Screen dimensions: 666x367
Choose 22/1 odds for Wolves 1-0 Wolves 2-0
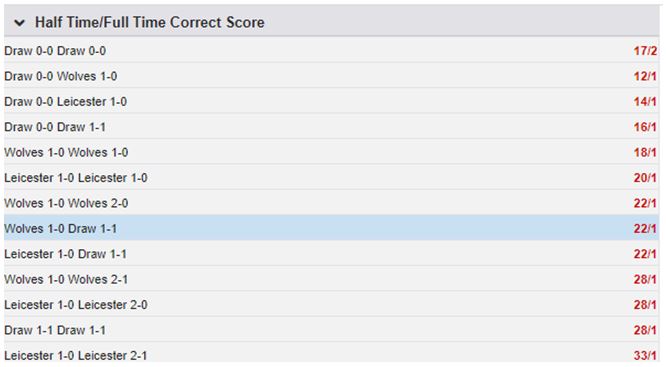[x=645, y=203]
